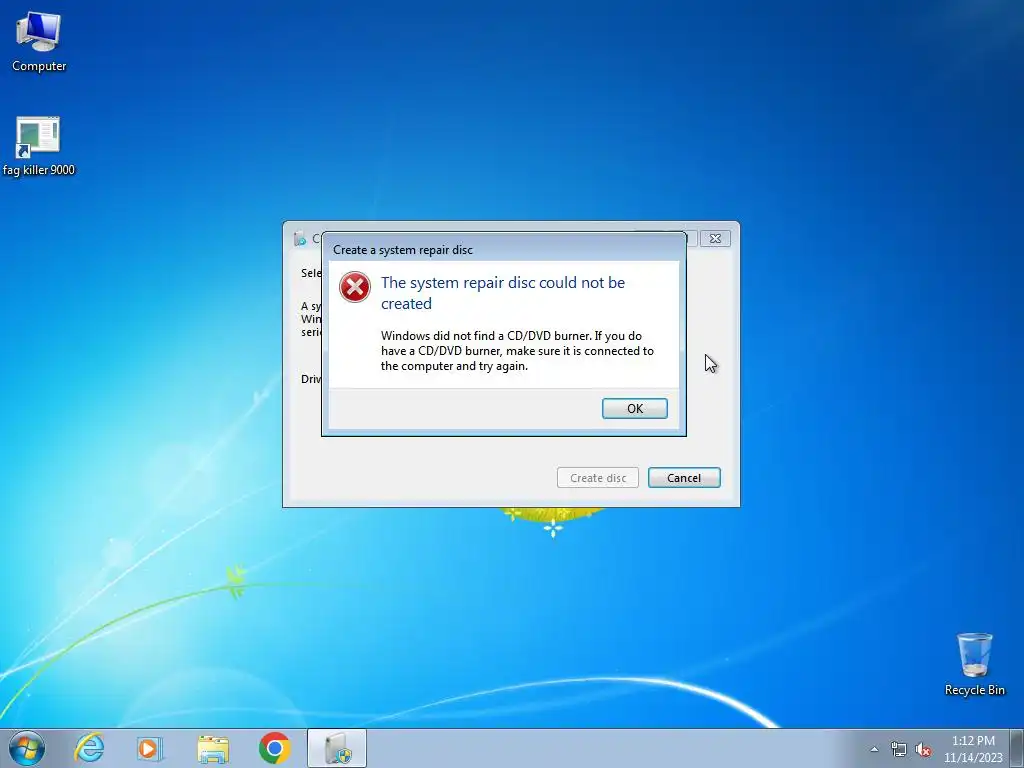Click the muted volume tray icon
The width and height of the screenshot is (1024, 768).
pyautogui.click(x=923, y=749)
